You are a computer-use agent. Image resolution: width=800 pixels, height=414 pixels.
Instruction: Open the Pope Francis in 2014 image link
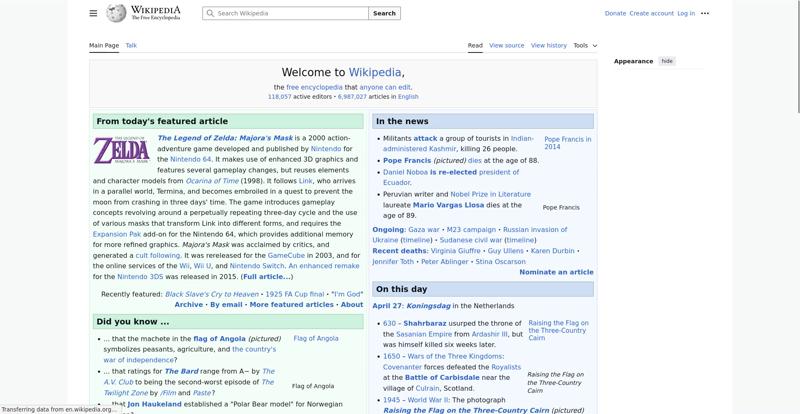(x=568, y=143)
